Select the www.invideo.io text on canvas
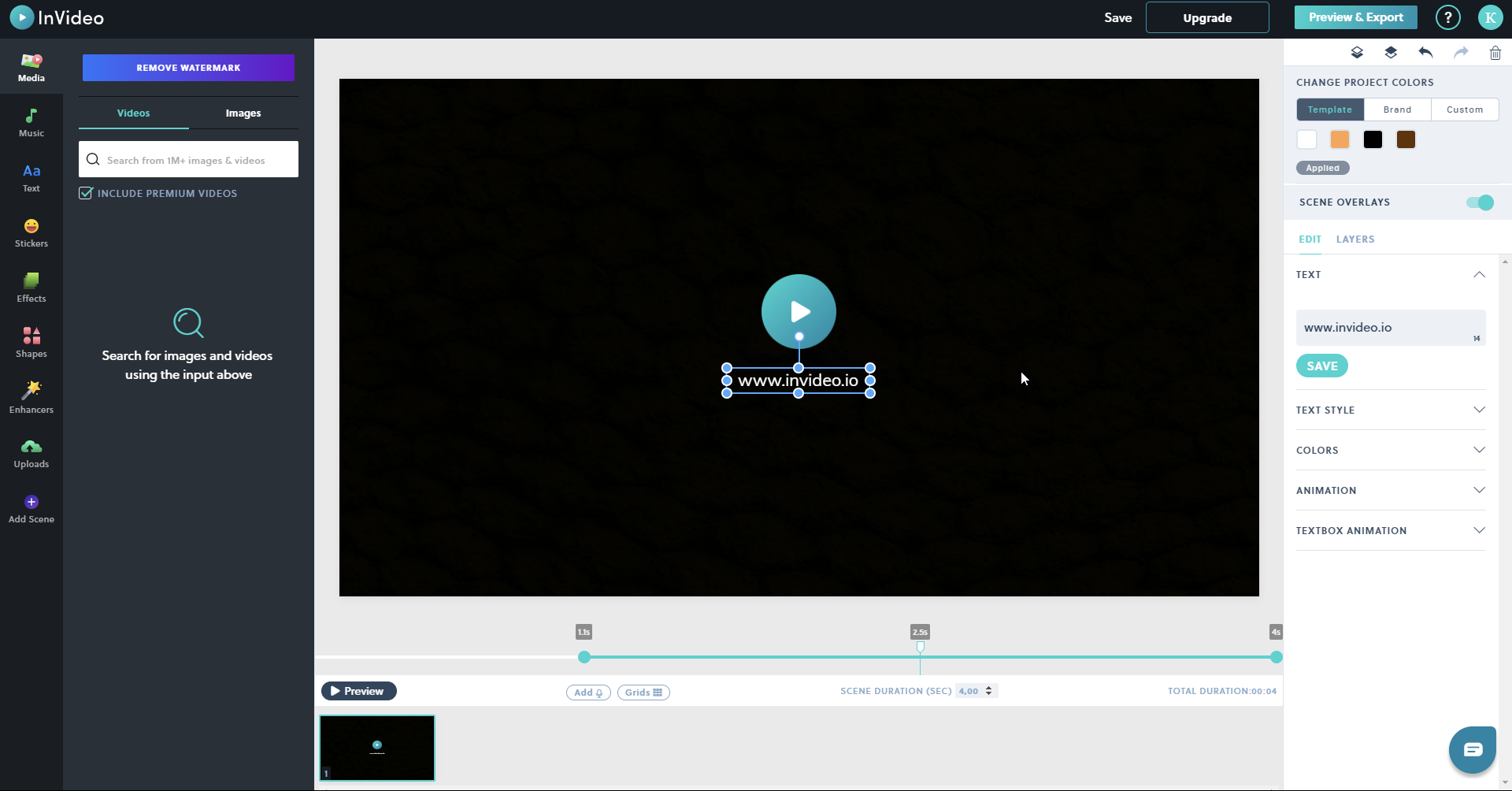This screenshot has height=791, width=1512. [x=799, y=381]
